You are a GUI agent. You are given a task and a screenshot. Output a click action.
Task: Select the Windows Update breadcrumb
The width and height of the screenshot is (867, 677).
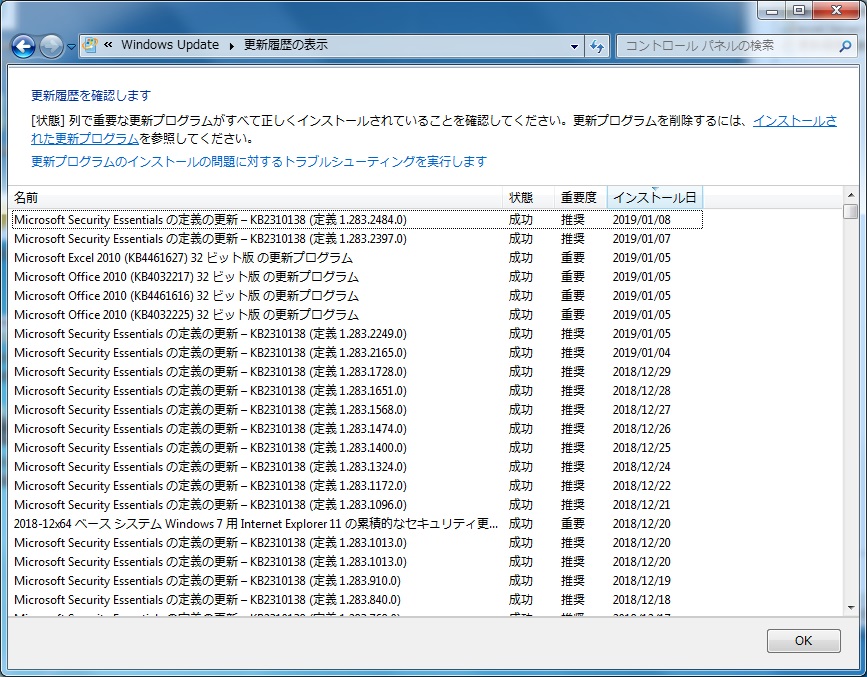coord(170,45)
